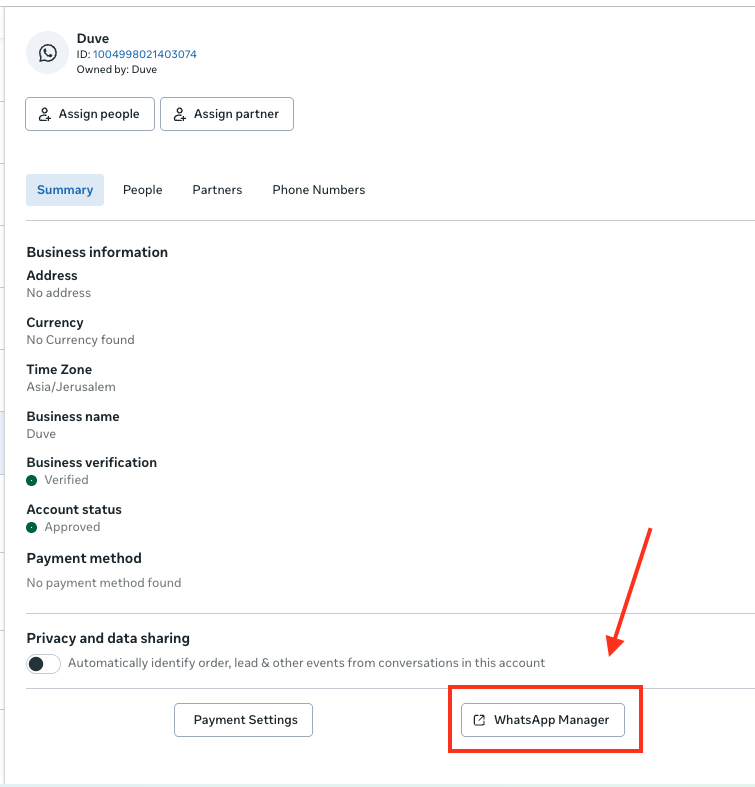
Task: Click the Duve account name heading
Action: tap(93, 39)
